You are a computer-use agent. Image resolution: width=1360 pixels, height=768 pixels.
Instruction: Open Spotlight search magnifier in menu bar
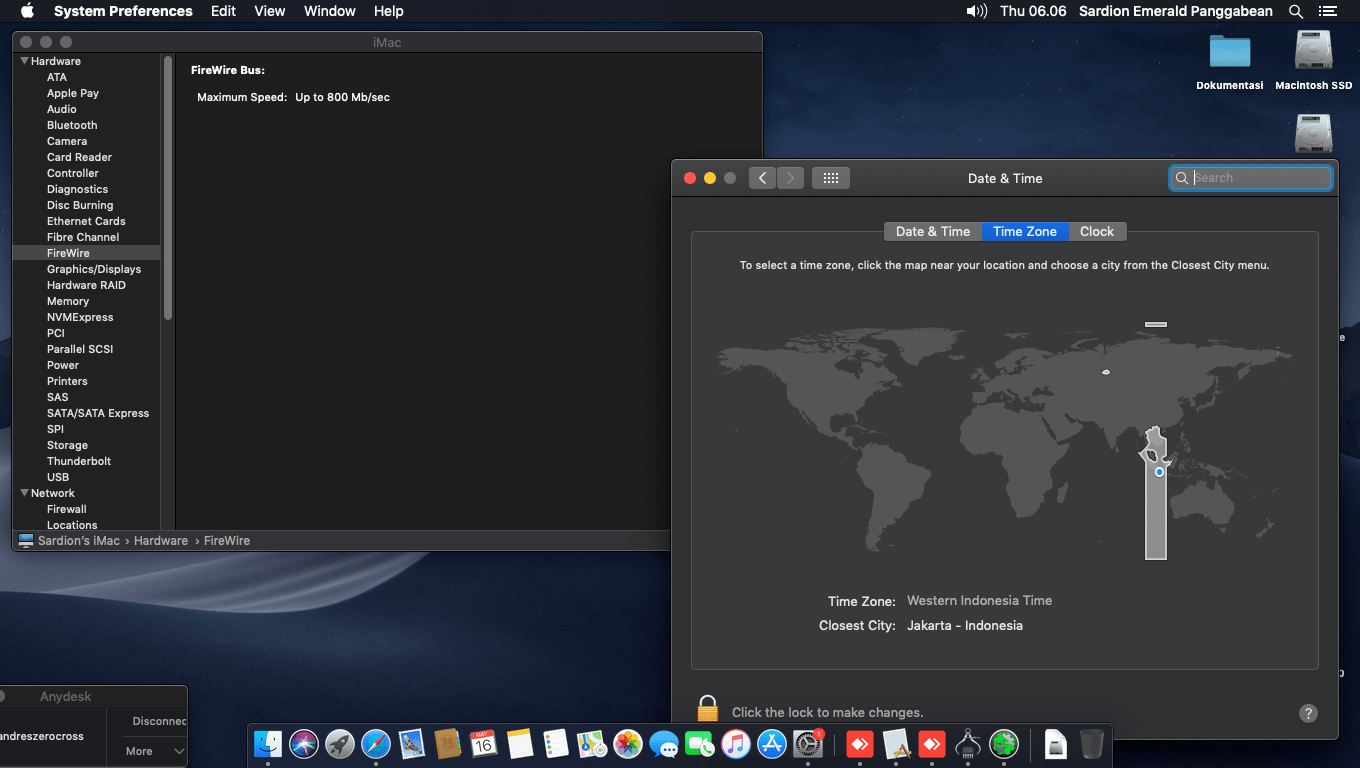[1296, 11]
